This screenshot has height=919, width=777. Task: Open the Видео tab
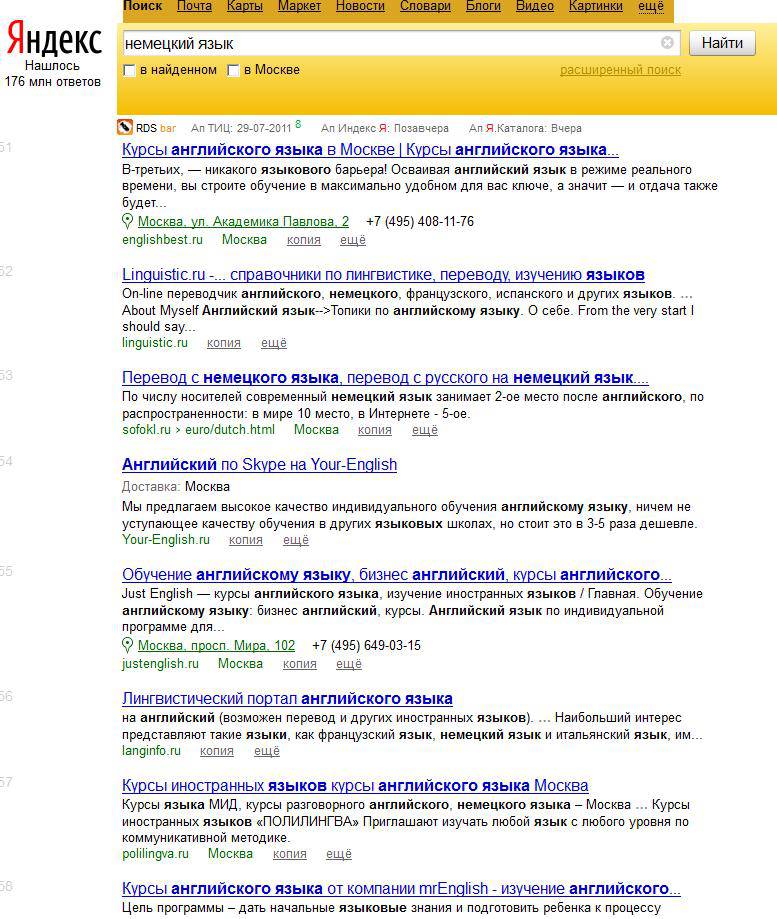coord(535,6)
